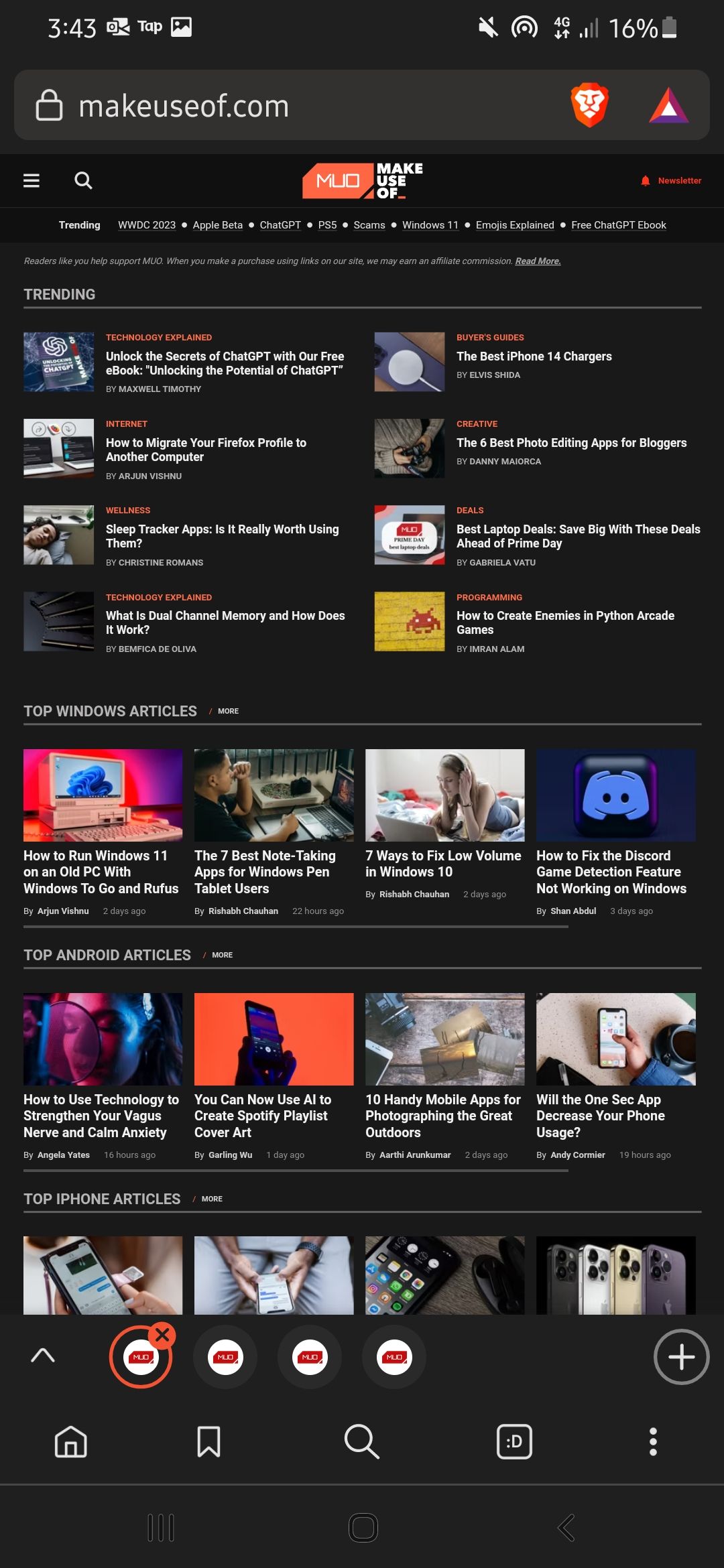Open One Sec App article
The image size is (724, 1568).
pos(601,1116)
